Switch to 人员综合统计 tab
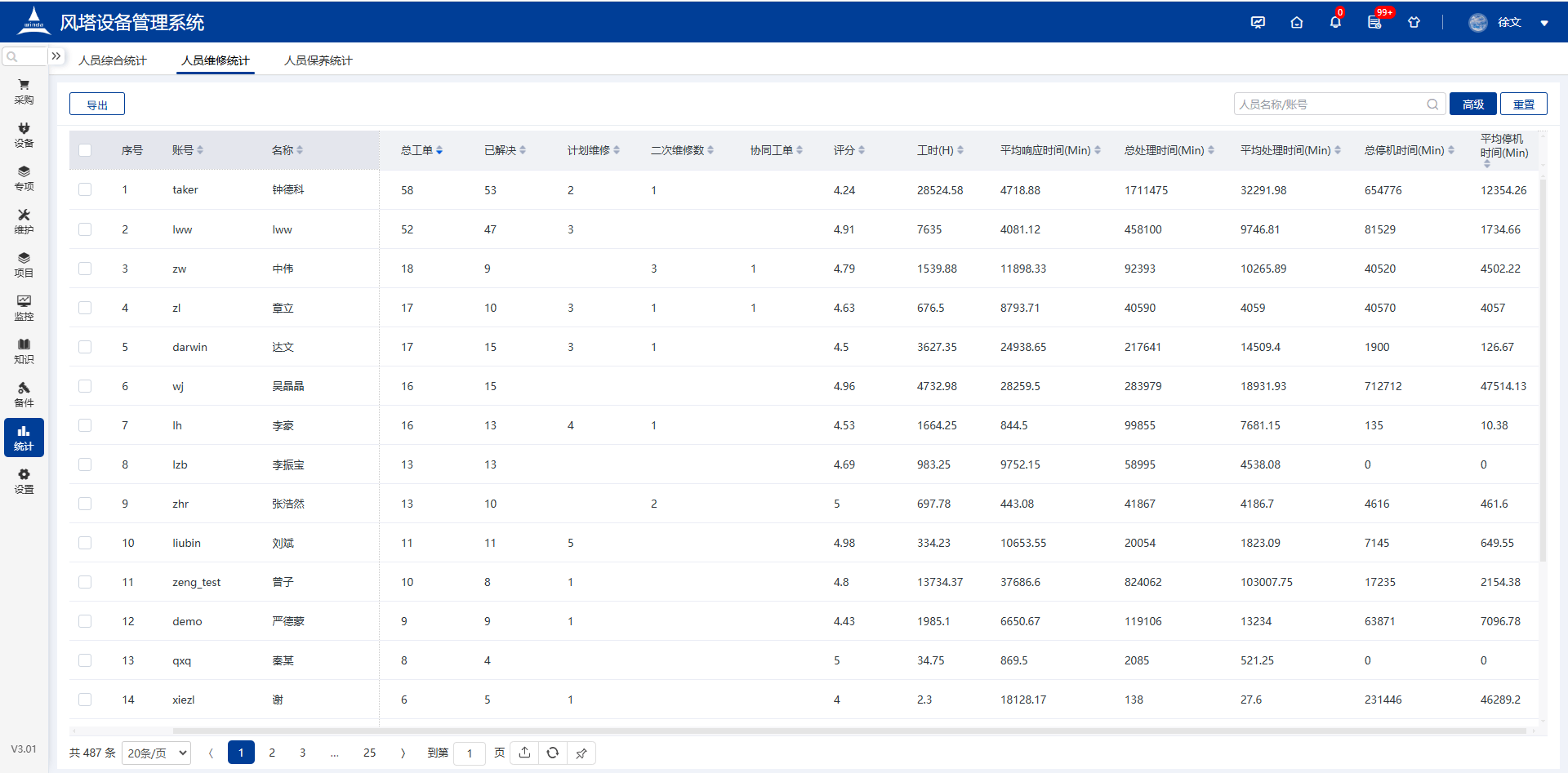1568x773 pixels. point(113,60)
